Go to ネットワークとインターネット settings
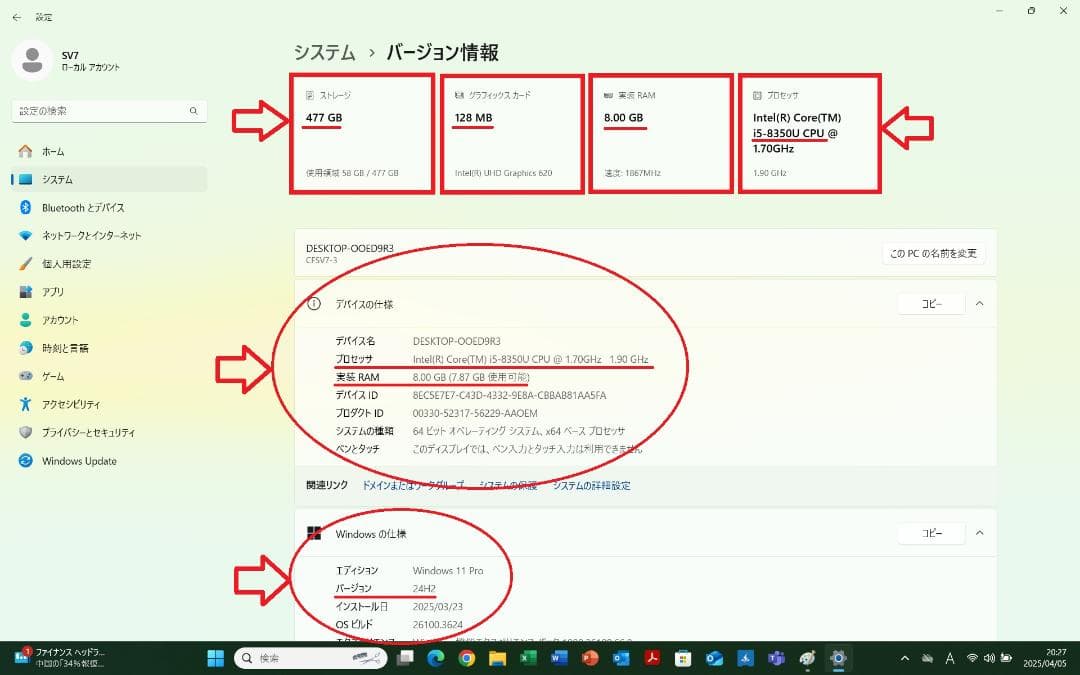 [90, 236]
